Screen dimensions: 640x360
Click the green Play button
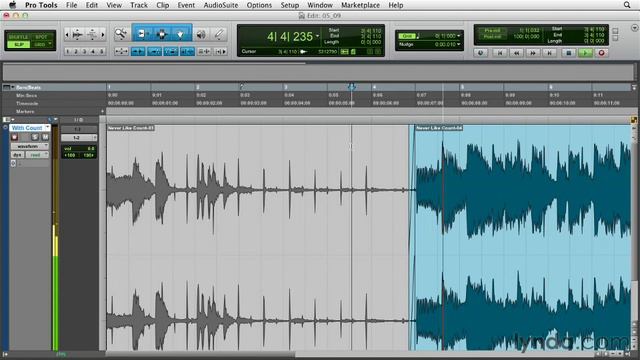[x=585, y=53]
